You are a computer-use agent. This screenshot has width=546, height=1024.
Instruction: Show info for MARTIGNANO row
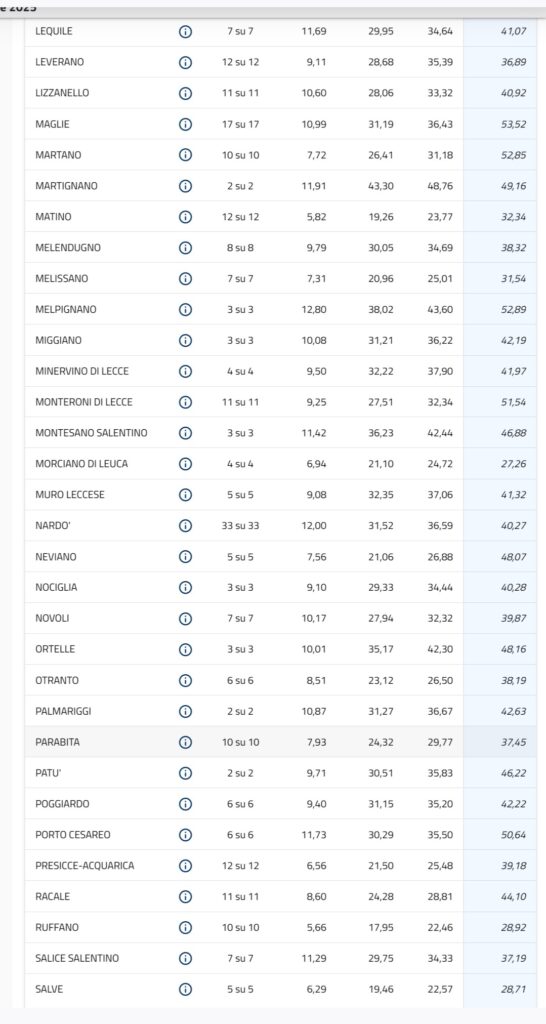(x=185, y=186)
